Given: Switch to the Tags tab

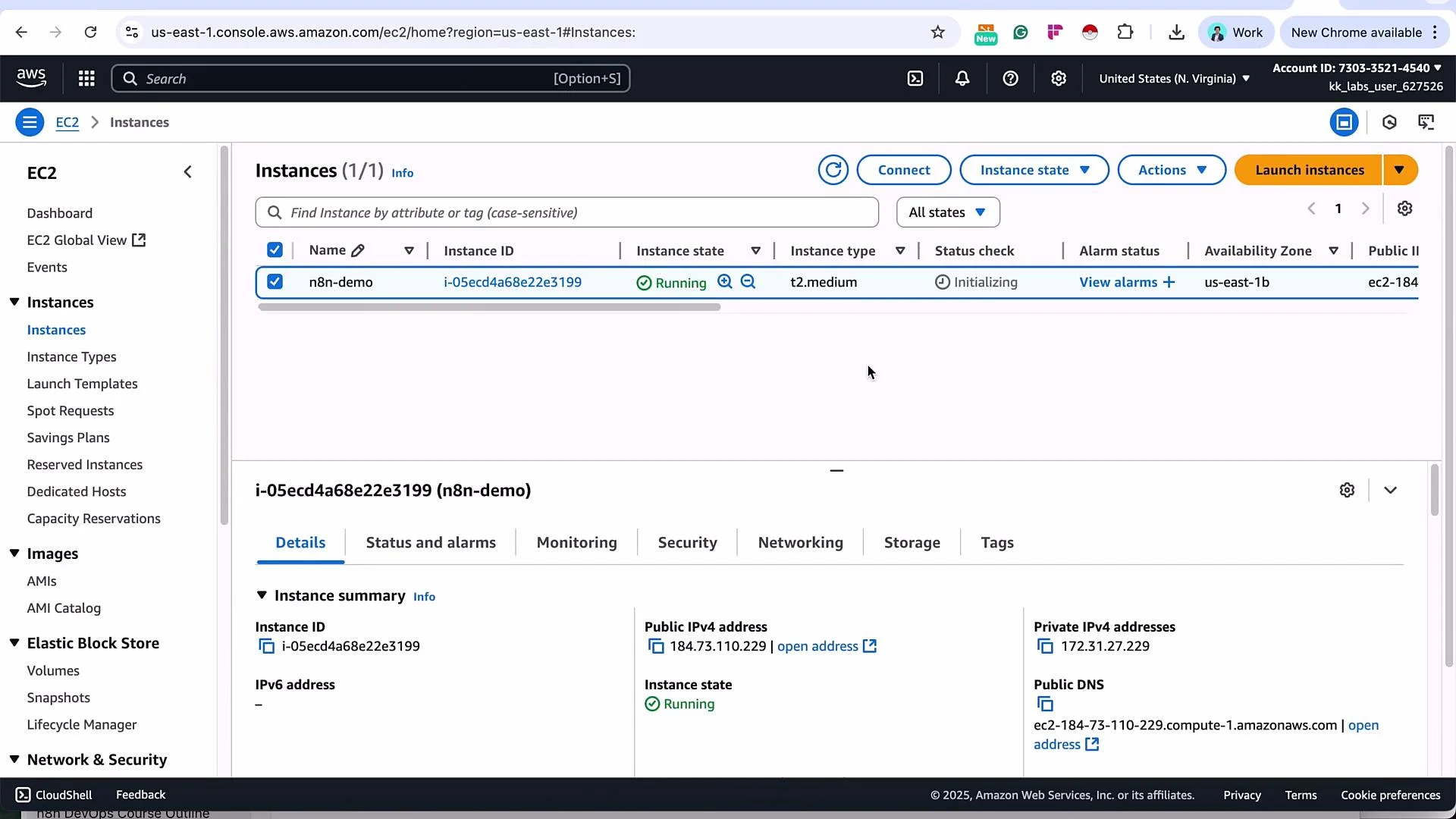Looking at the screenshot, I should pyautogui.click(x=996, y=542).
